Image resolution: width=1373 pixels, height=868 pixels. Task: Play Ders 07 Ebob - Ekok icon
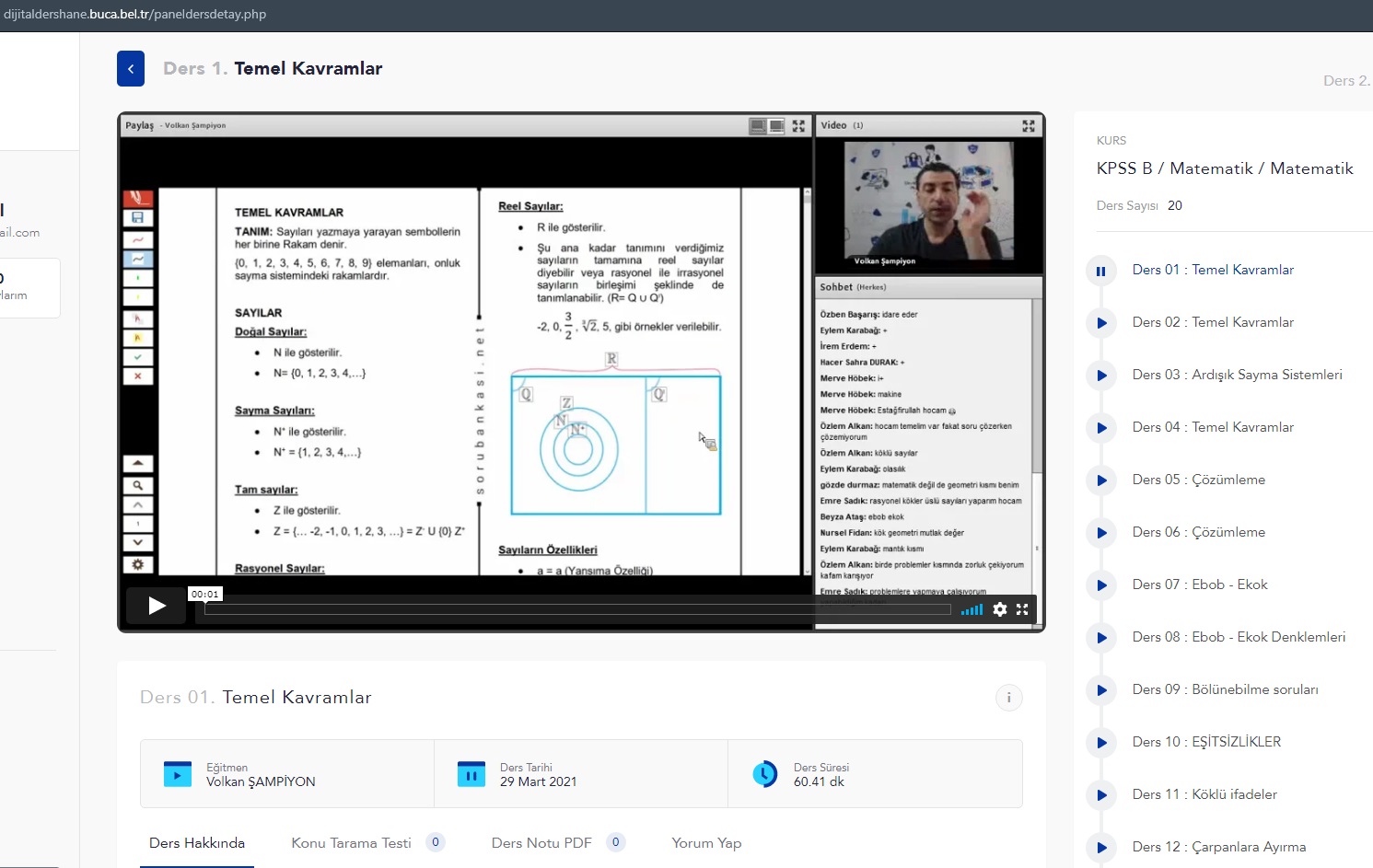pyautogui.click(x=1100, y=585)
